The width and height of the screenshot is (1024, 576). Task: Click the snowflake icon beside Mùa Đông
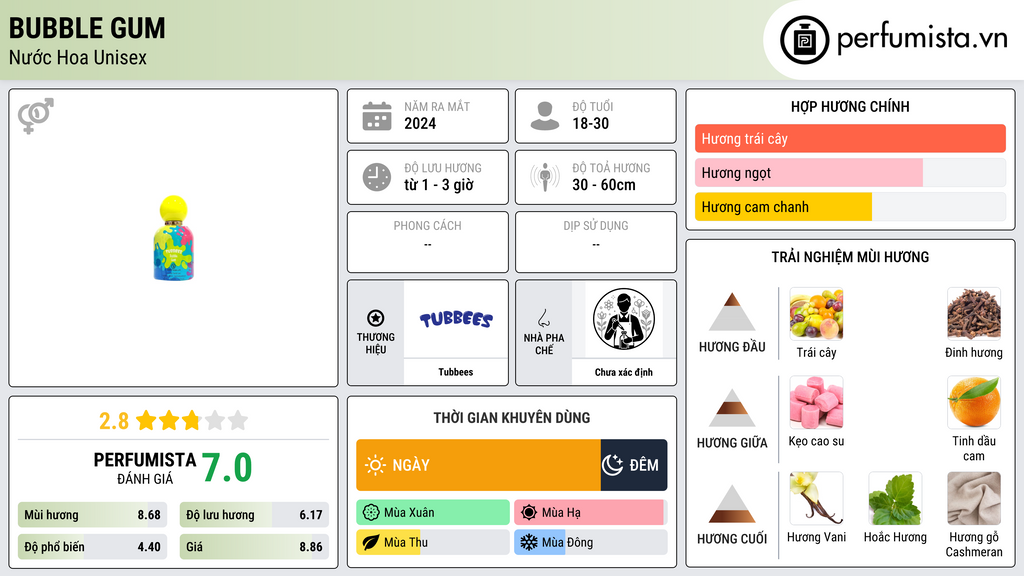click(x=529, y=542)
